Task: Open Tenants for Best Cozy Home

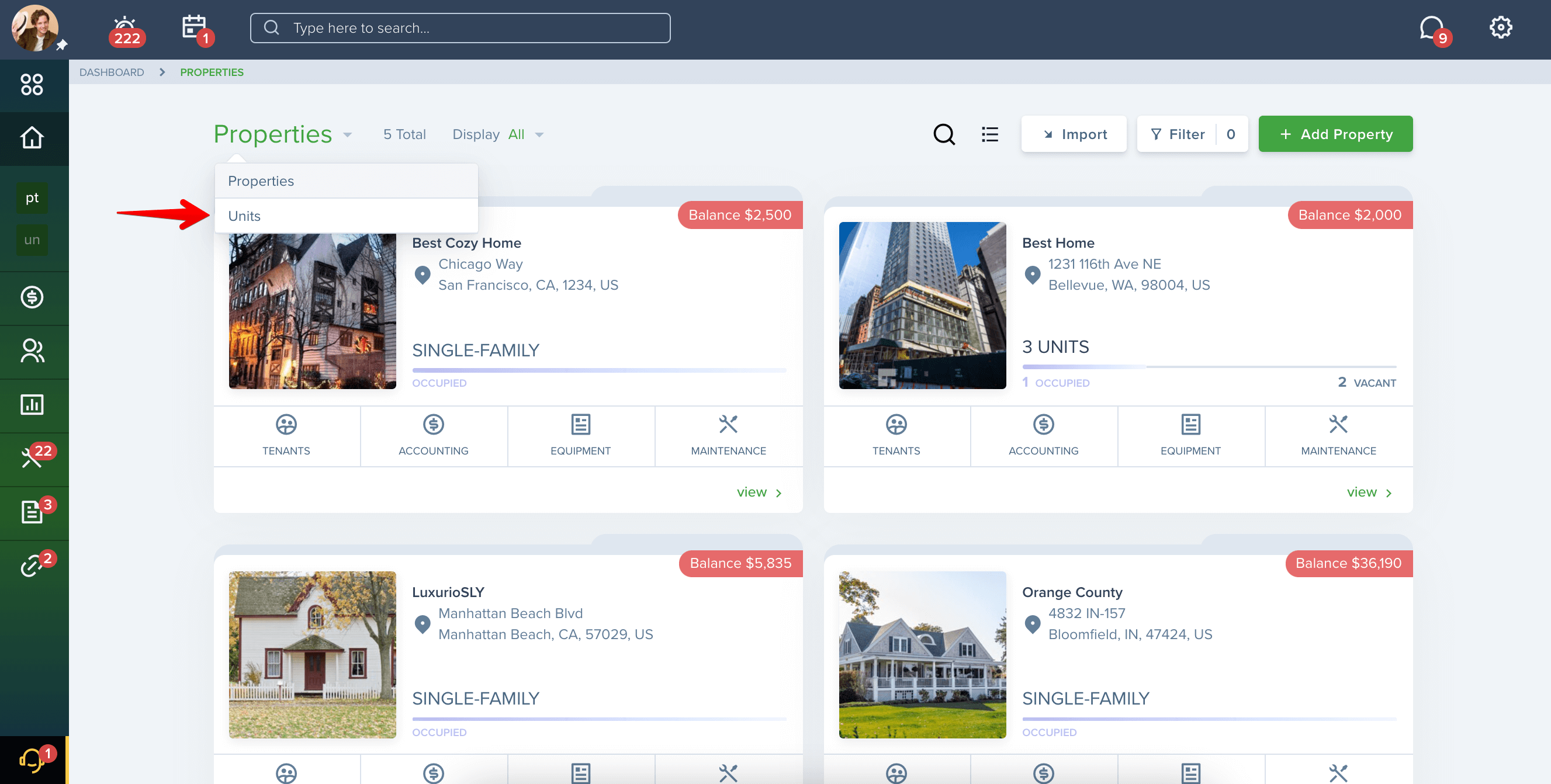Action: [286, 436]
